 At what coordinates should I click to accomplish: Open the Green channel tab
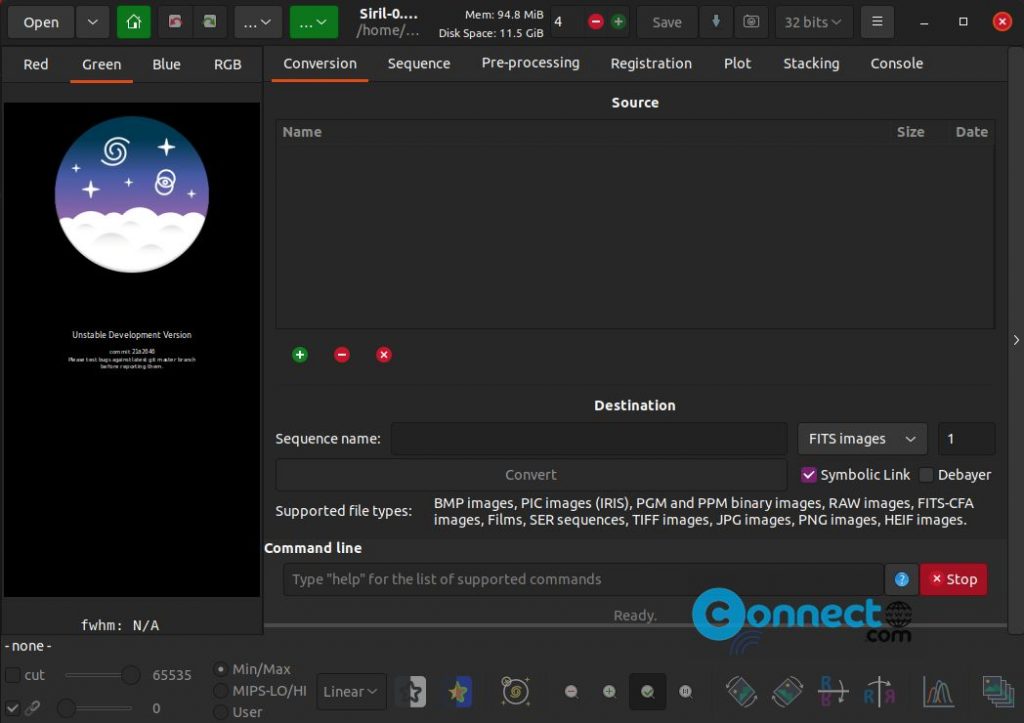100,64
